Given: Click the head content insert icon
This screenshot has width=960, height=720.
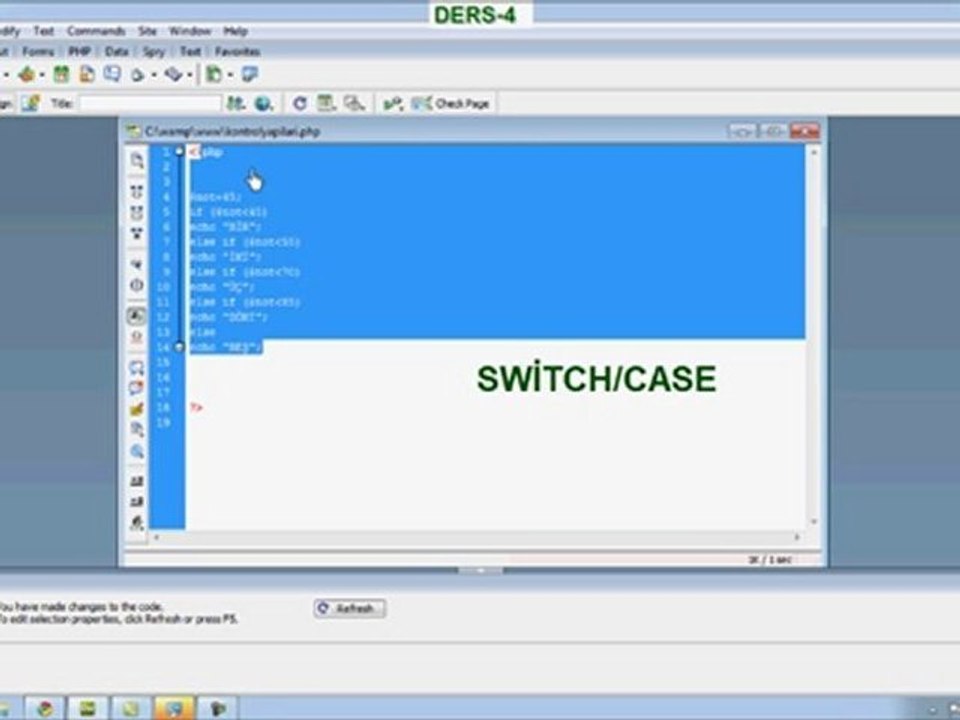Looking at the screenshot, I should click(138, 75).
